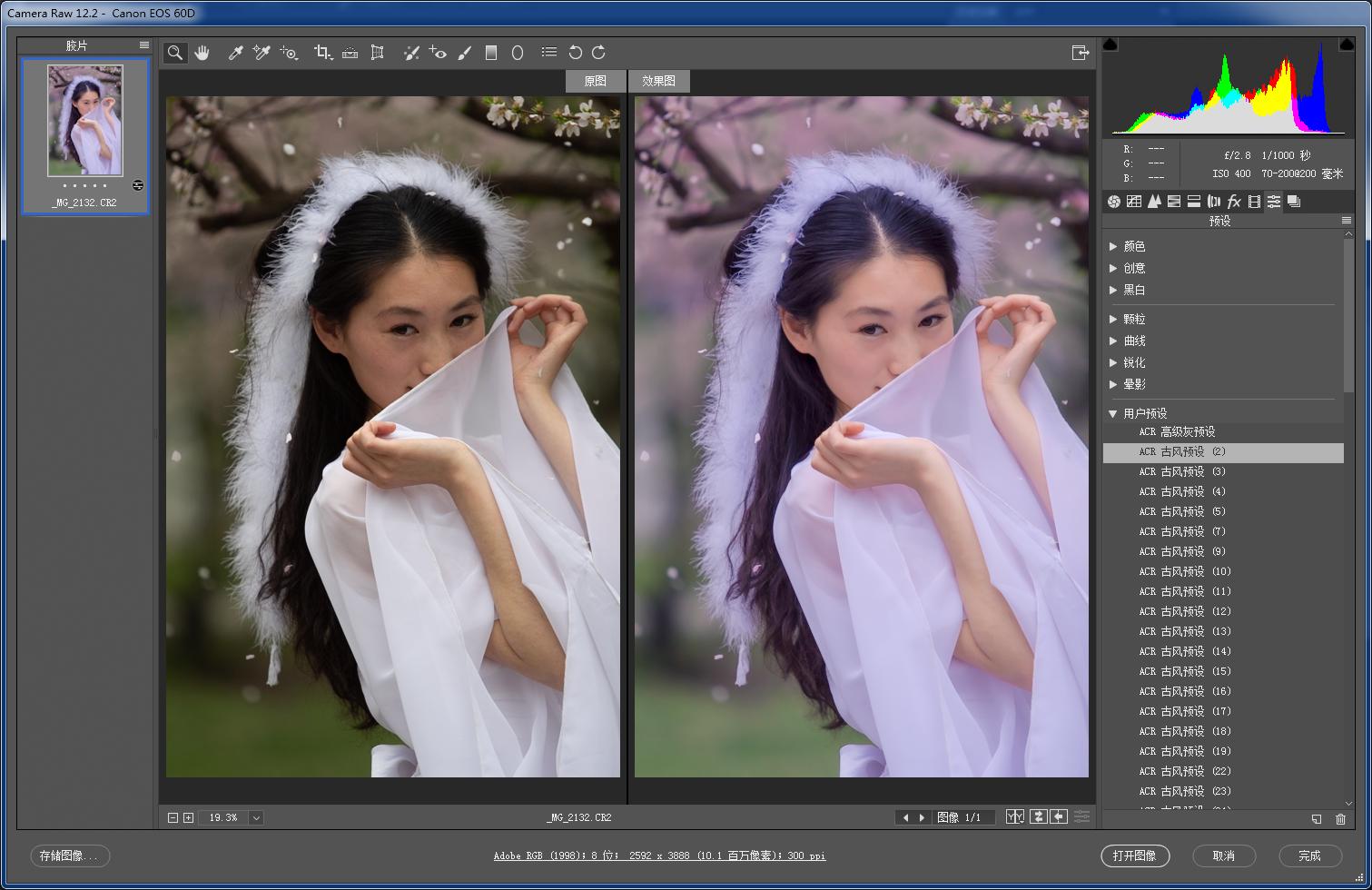Select the White Balance eyedropper tool
Image resolution: width=1372 pixels, height=890 pixels.
(x=235, y=53)
